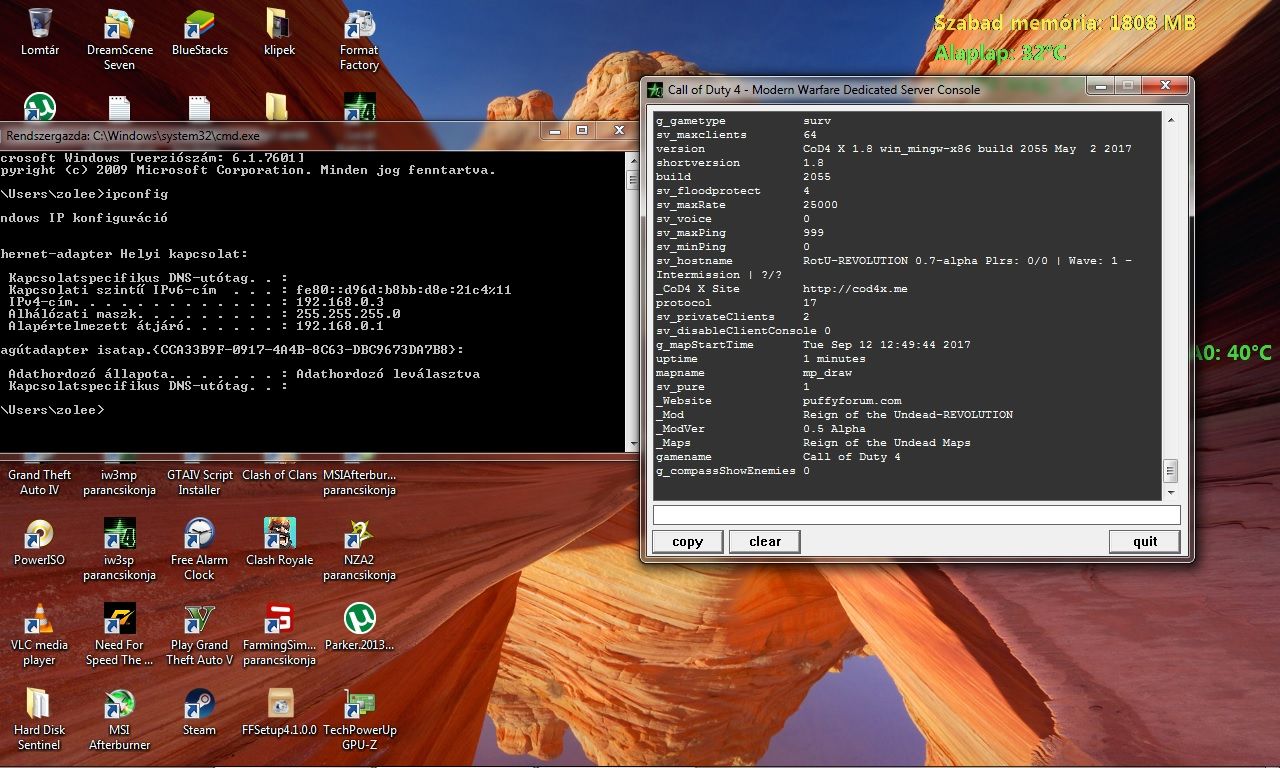The height and width of the screenshot is (768, 1280).
Task: Click the clear button in server console
Action: [765, 541]
